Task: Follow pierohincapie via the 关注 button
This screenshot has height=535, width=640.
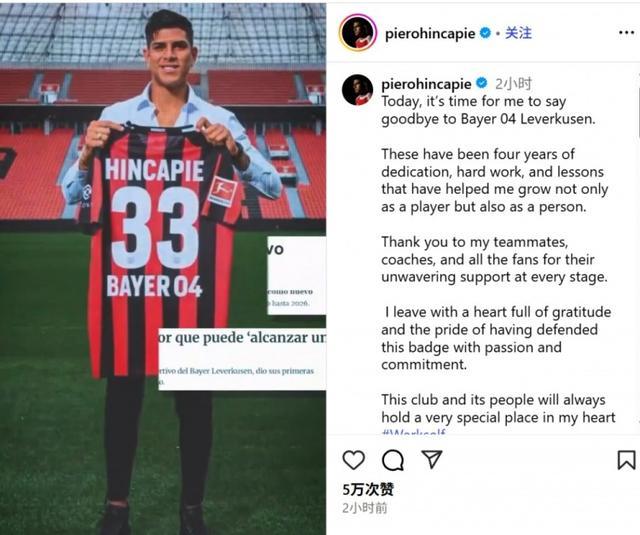Action: pos(518,33)
